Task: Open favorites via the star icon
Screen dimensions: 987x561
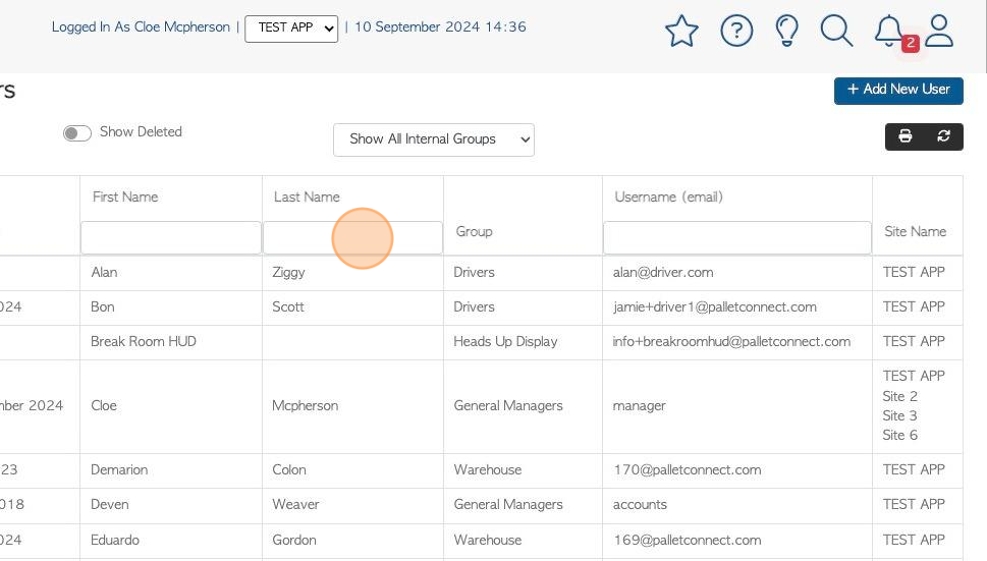Action: [x=682, y=31]
